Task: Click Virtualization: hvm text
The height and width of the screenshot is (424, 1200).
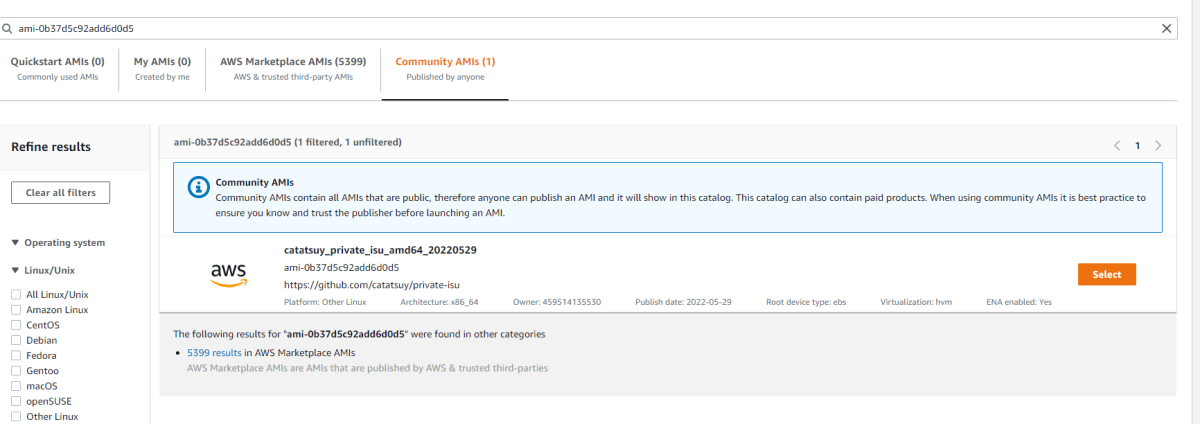Action: pos(917,301)
